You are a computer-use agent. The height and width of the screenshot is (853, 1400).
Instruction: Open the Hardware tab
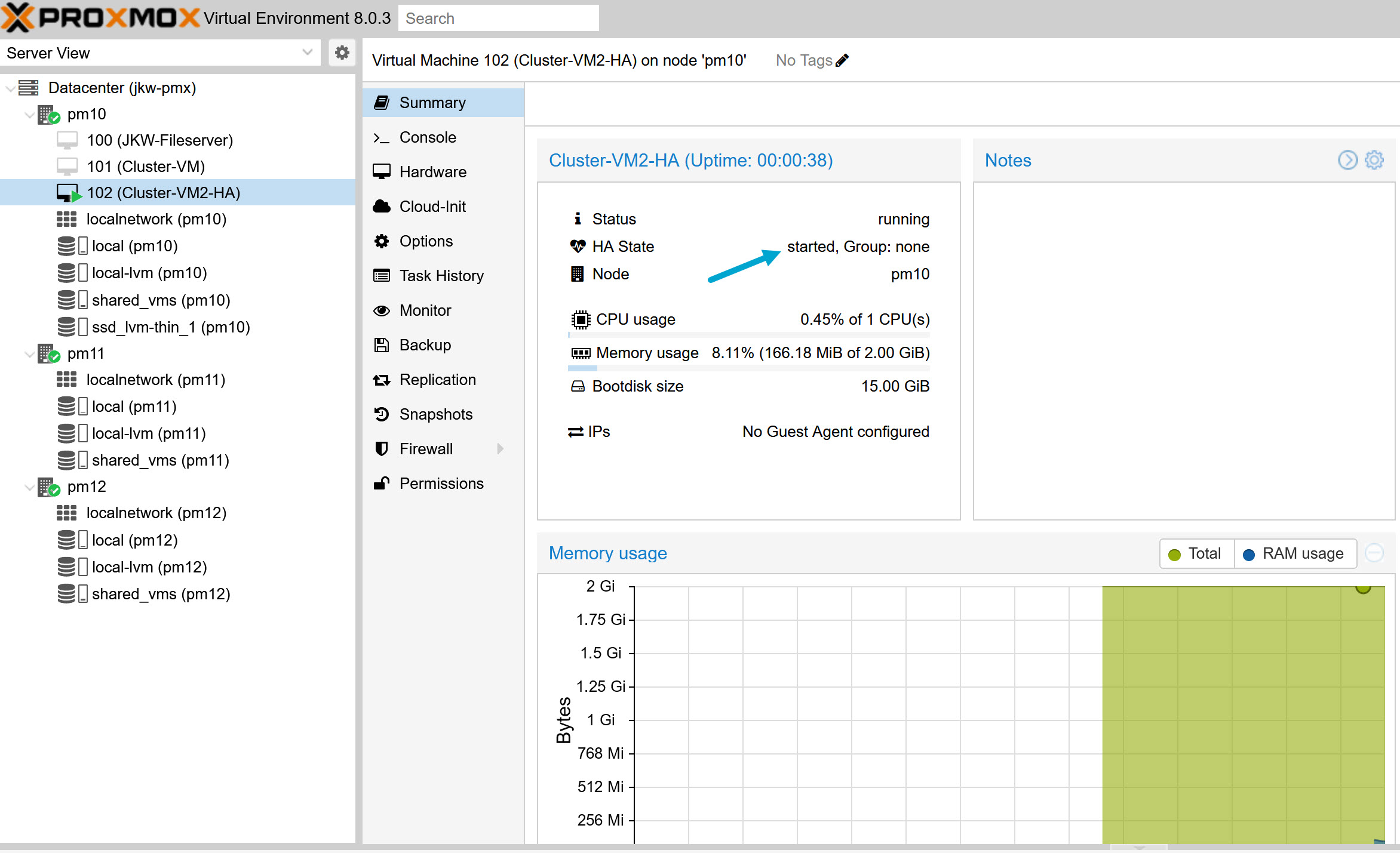point(432,172)
